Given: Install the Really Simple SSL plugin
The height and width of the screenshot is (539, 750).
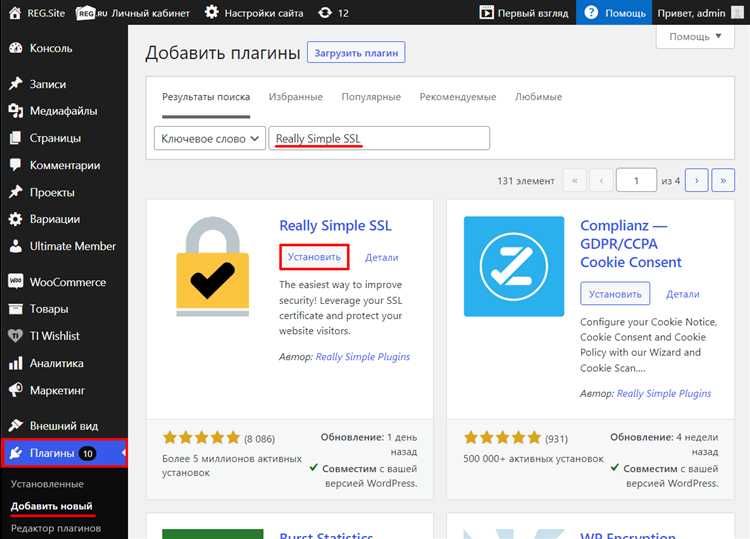Looking at the screenshot, I should (314, 257).
